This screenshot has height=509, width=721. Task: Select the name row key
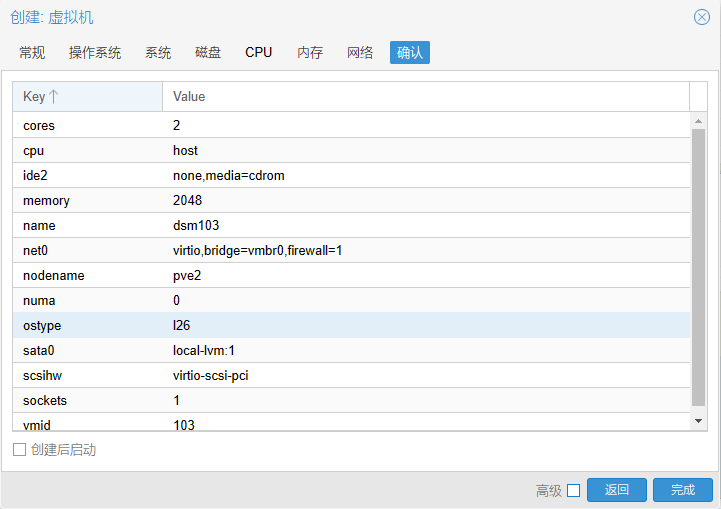pyautogui.click(x=39, y=226)
